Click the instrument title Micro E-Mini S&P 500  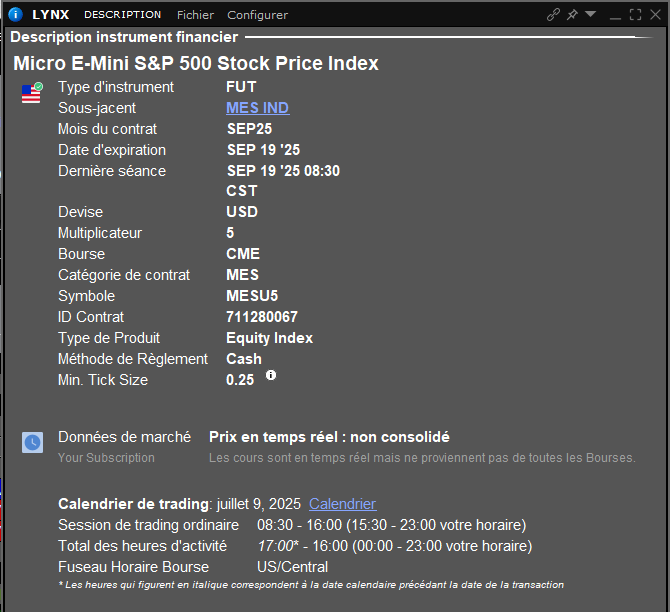(x=196, y=63)
